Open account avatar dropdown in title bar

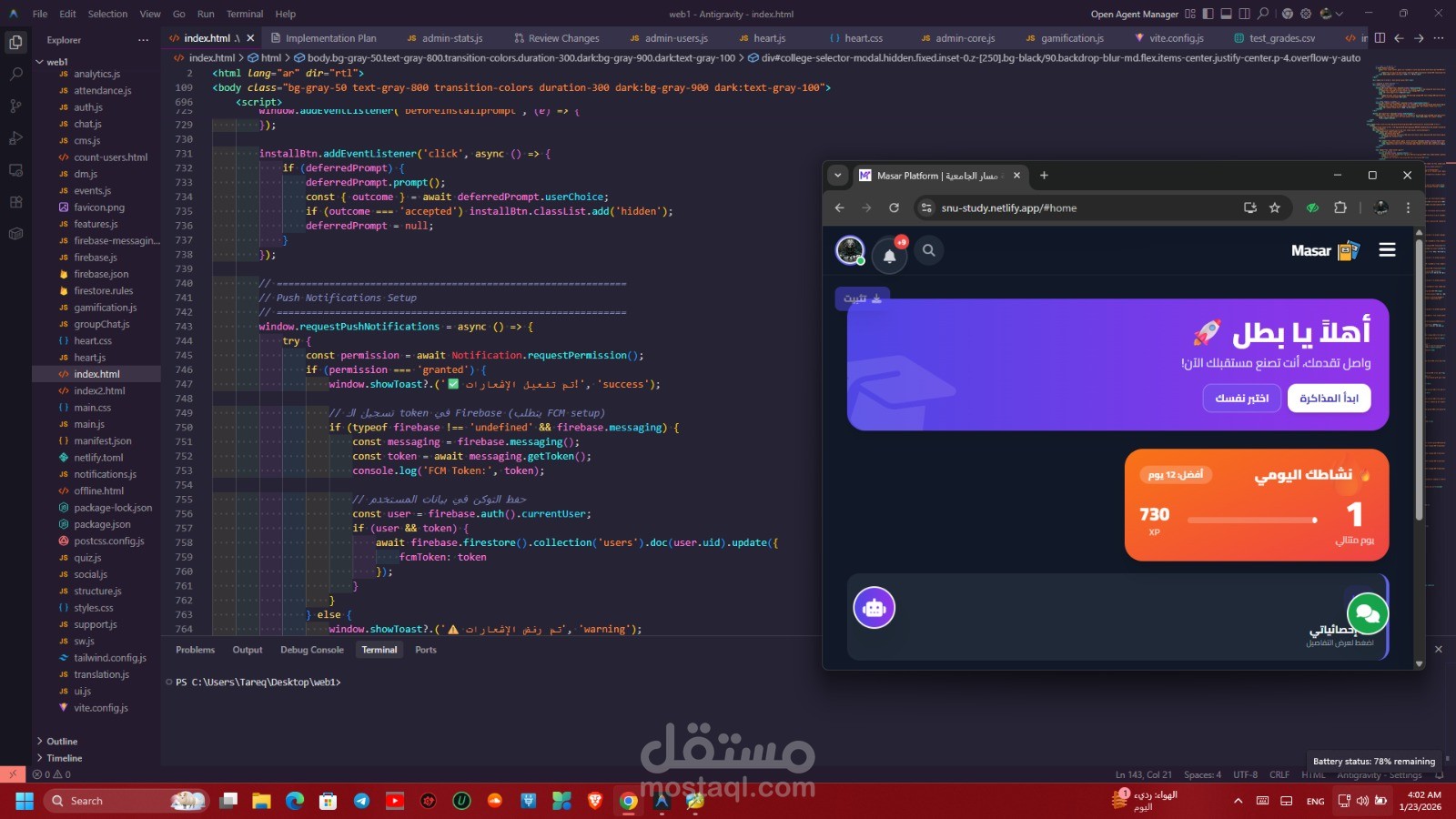click(x=1331, y=14)
